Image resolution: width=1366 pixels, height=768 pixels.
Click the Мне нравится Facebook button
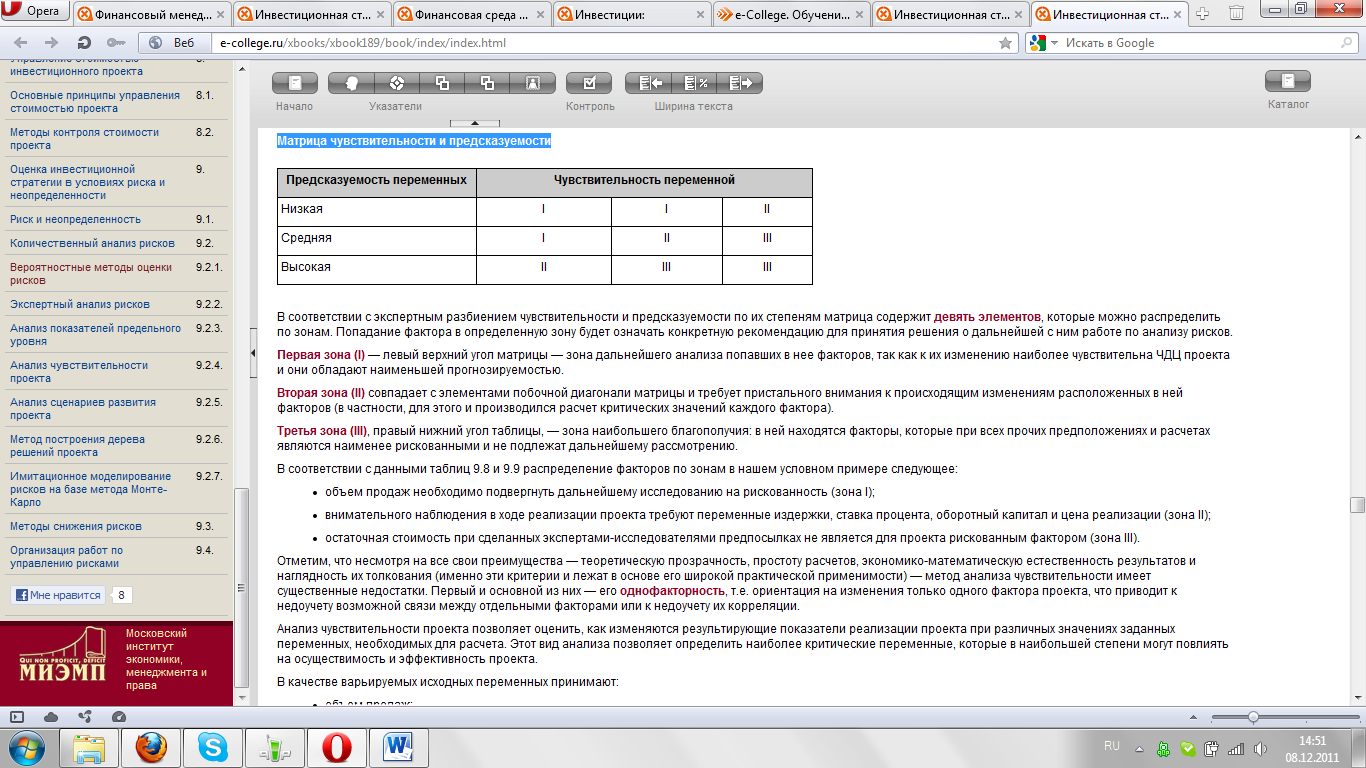57,595
